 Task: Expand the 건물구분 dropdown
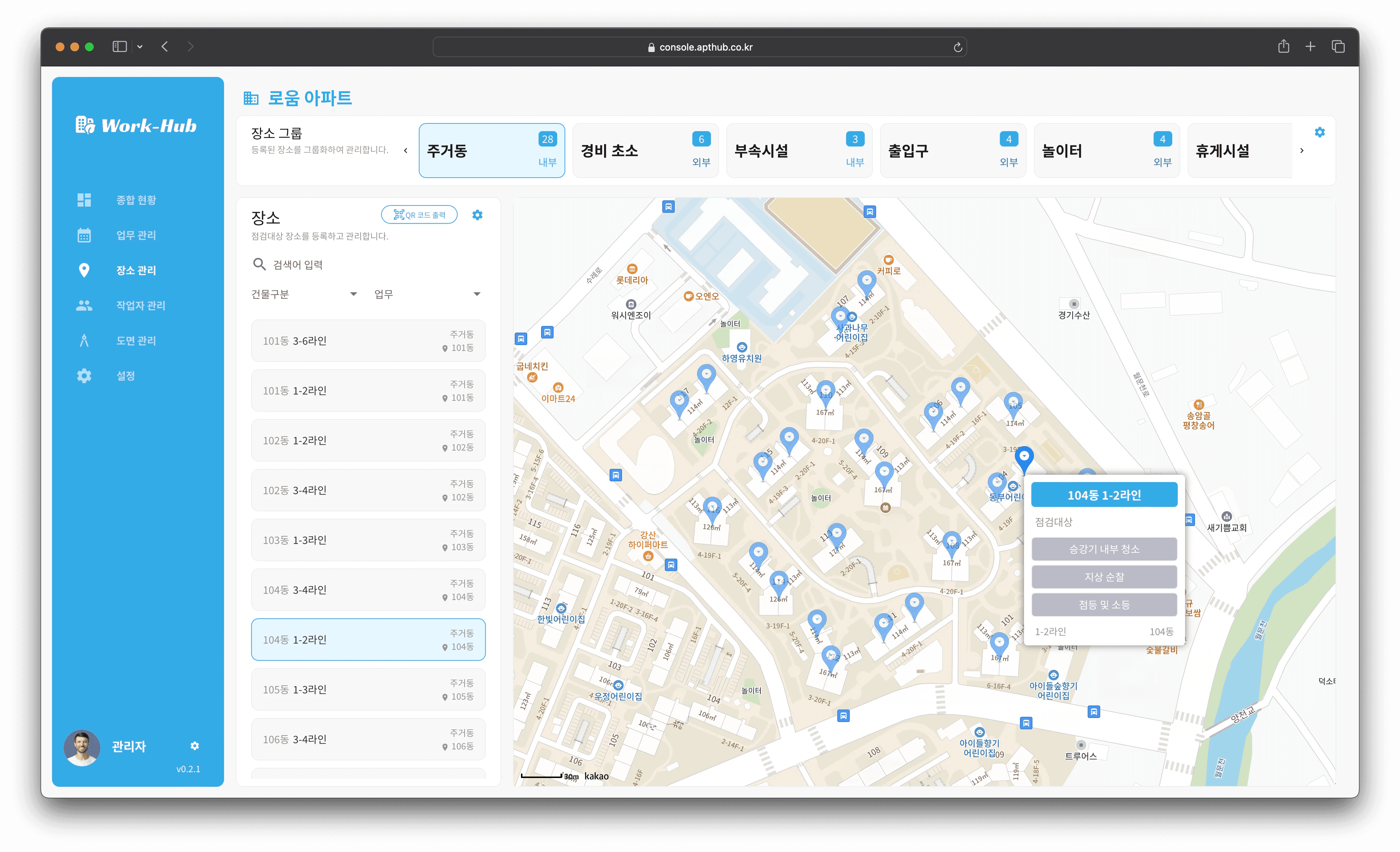click(x=304, y=294)
